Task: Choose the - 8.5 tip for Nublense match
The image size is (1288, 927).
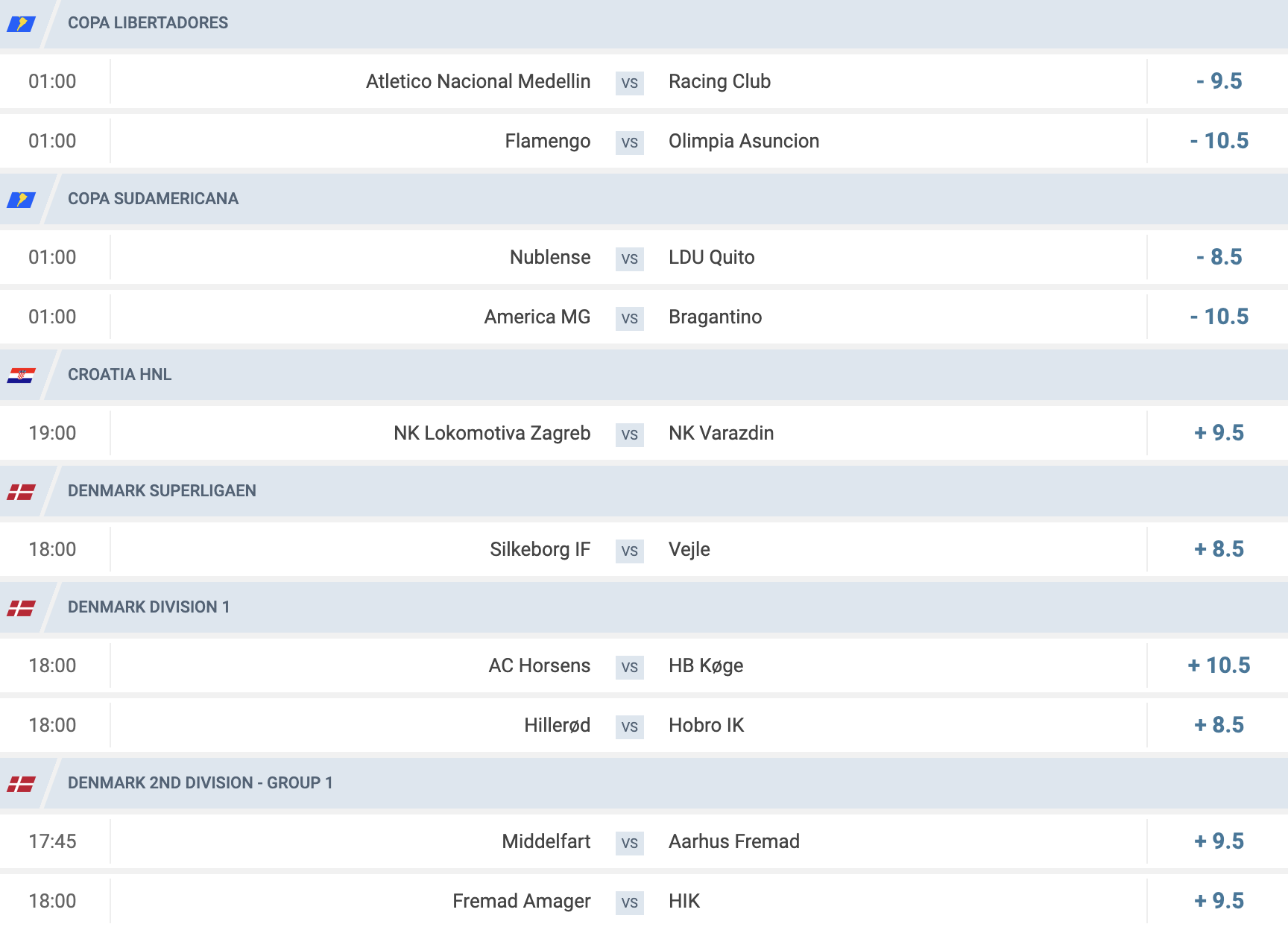Action: point(1219,257)
